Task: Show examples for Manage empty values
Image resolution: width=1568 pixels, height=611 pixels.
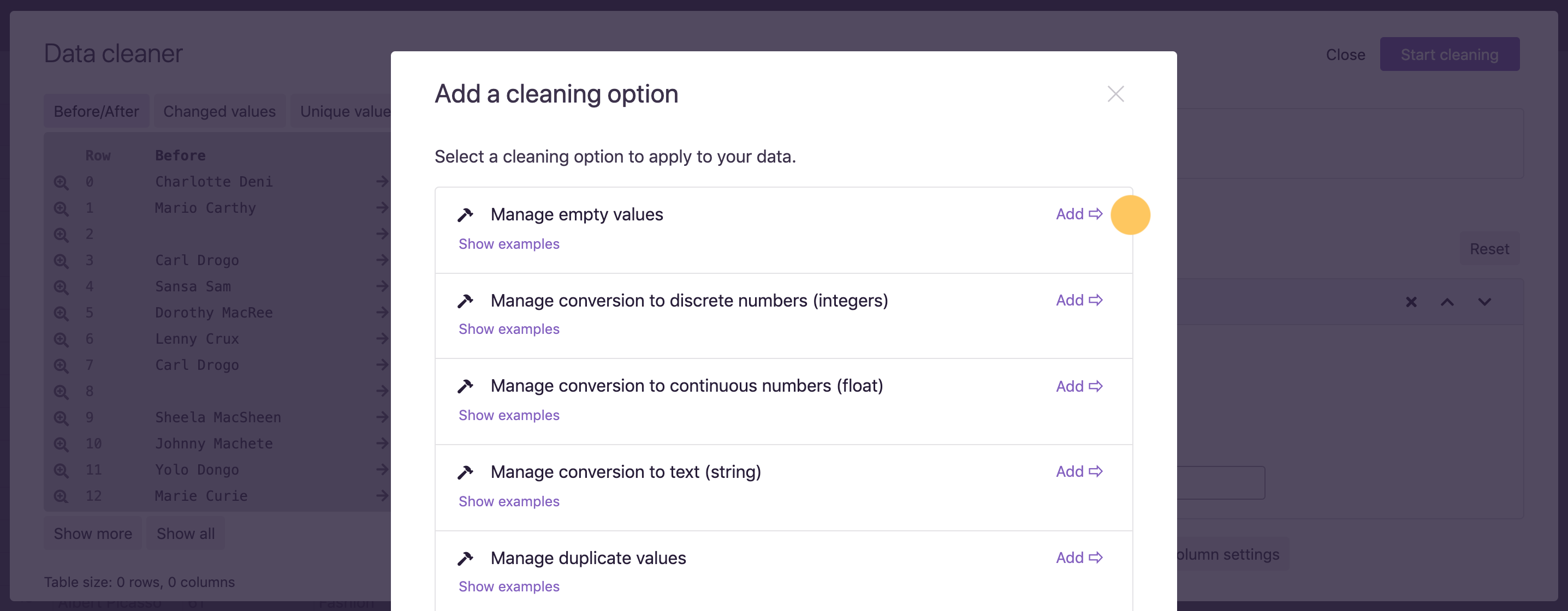Action: pos(509,244)
